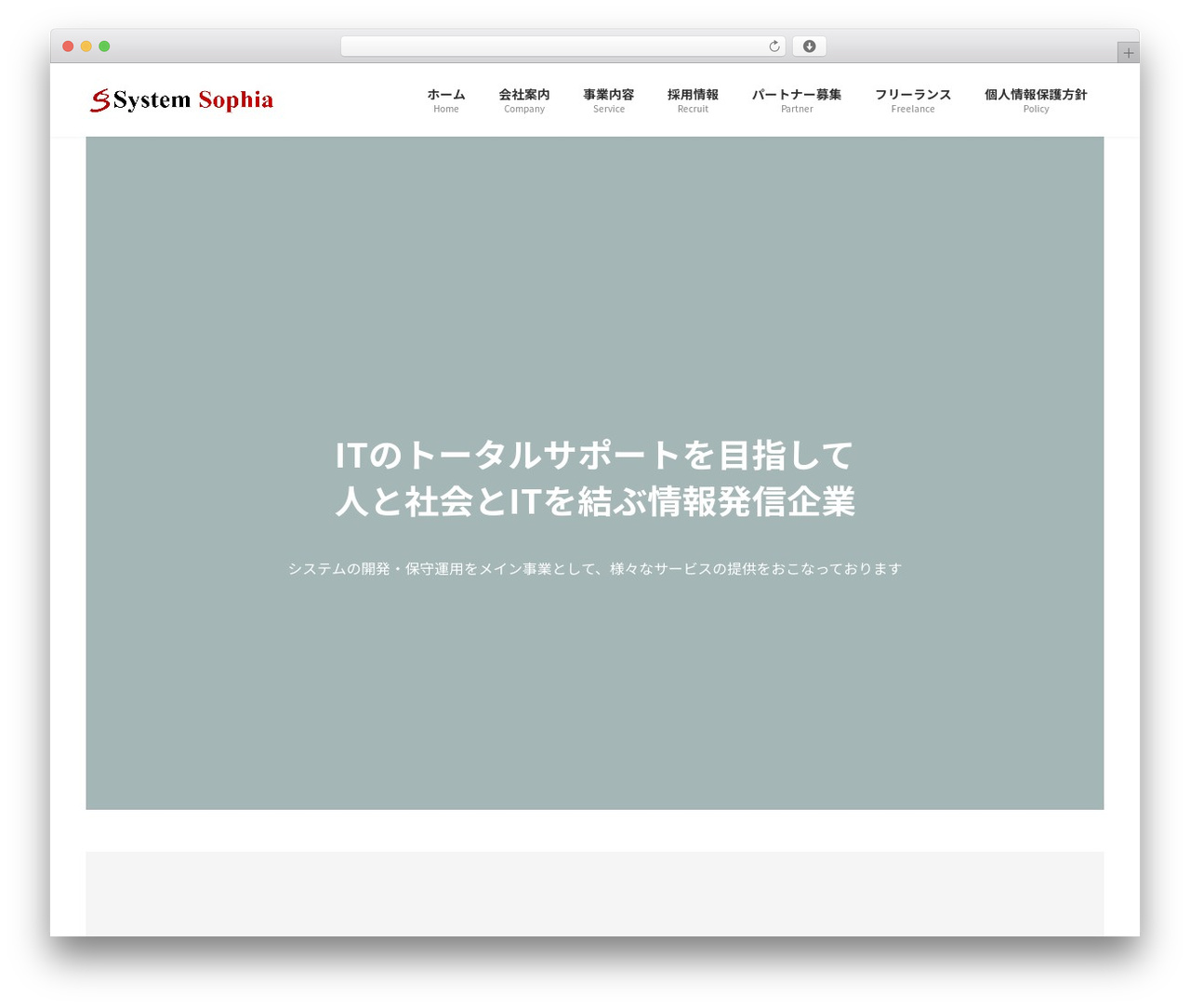The image size is (1190, 1008).
Task: Go to the パートナー募集 Partner page
Action: pos(797,100)
